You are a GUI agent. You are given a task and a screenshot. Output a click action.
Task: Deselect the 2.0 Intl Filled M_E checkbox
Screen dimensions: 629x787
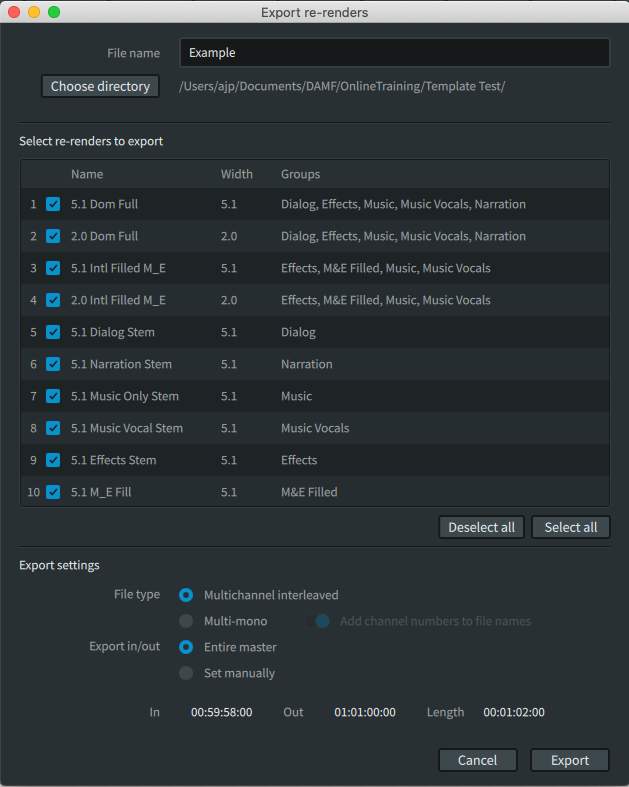[53, 300]
